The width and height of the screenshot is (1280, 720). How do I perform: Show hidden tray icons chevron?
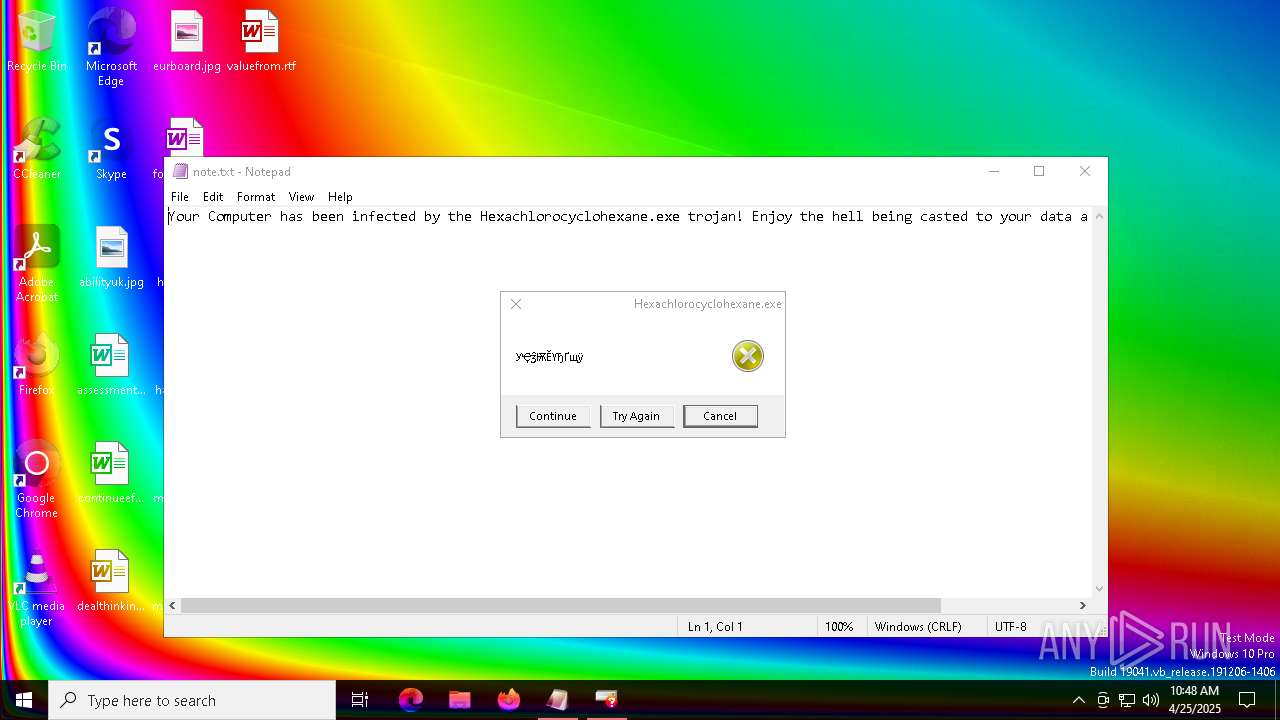coord(1078,700)
